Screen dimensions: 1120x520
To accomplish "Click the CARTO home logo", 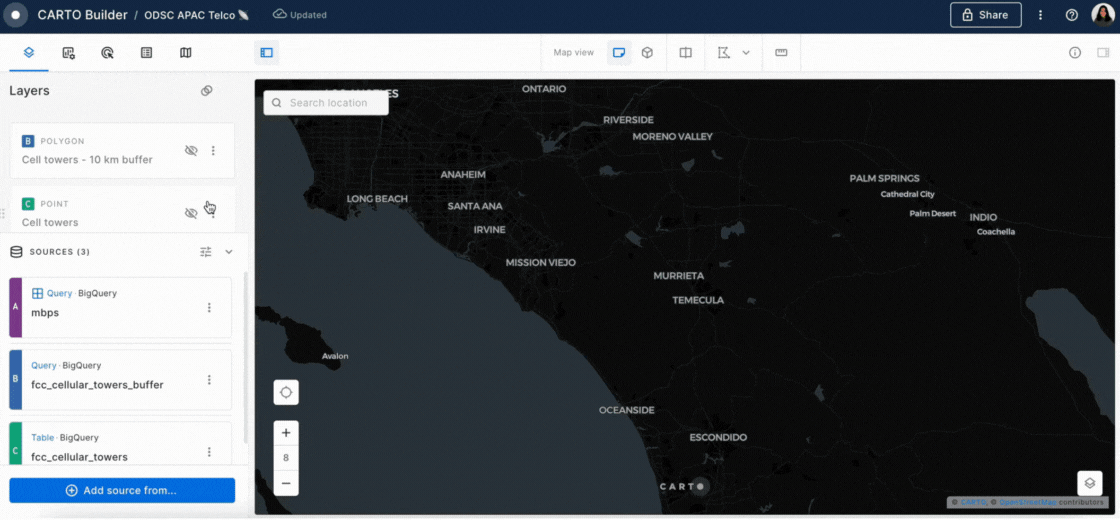I will (15, 14).
